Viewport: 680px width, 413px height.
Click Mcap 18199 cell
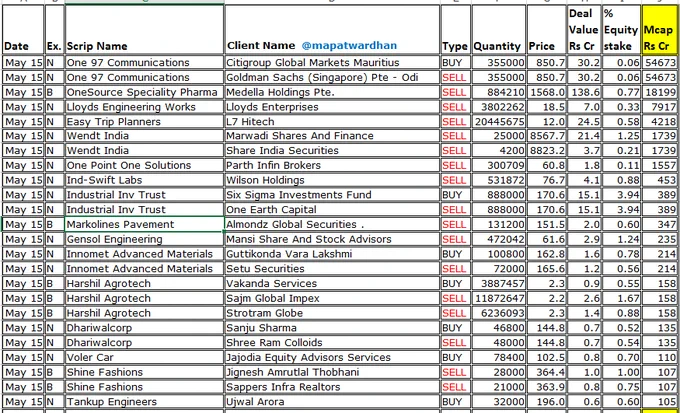659,92
